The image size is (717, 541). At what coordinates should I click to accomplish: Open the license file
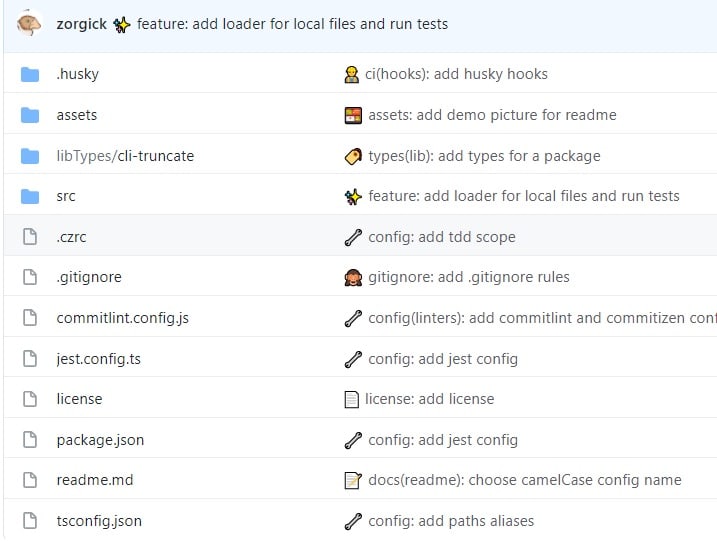tap(79, 399)
